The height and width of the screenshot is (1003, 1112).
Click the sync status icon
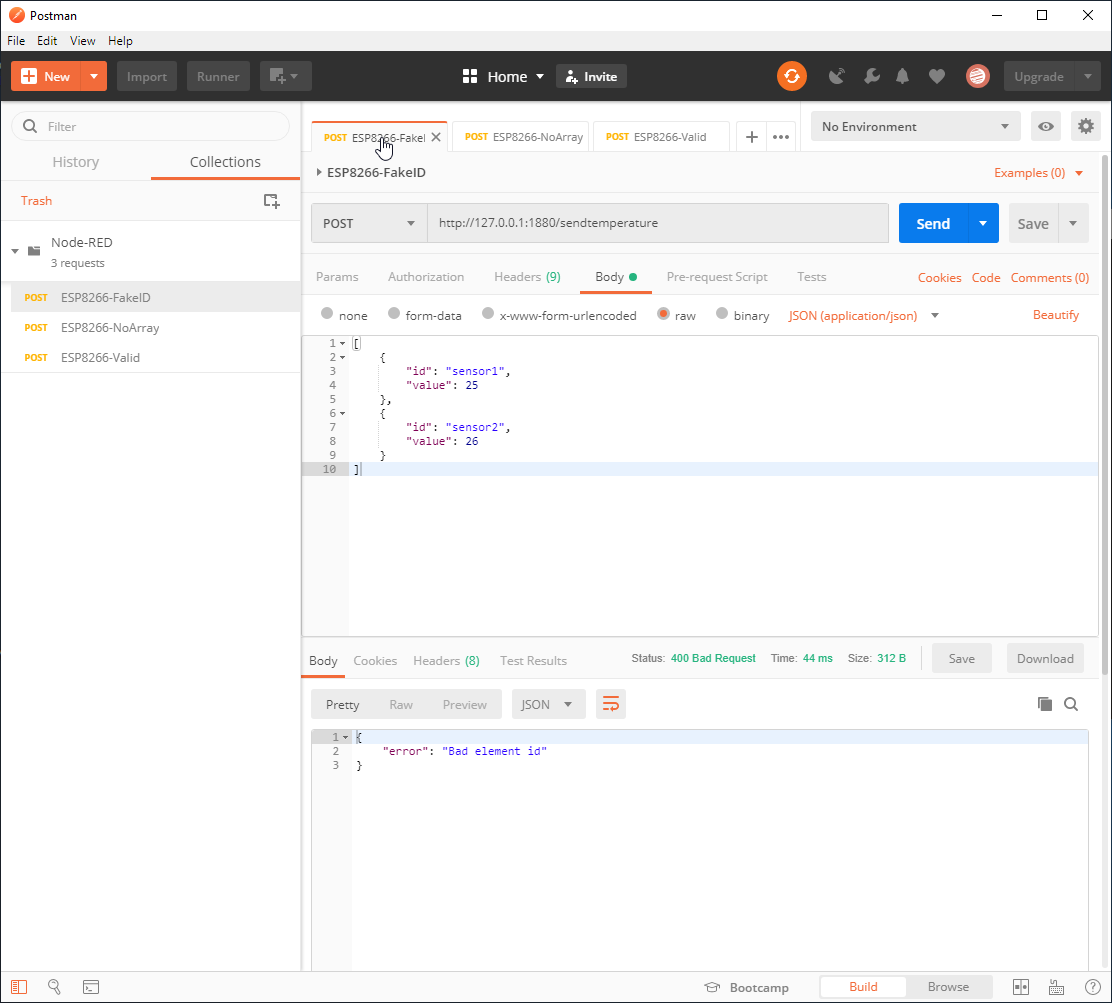point(791,76)
